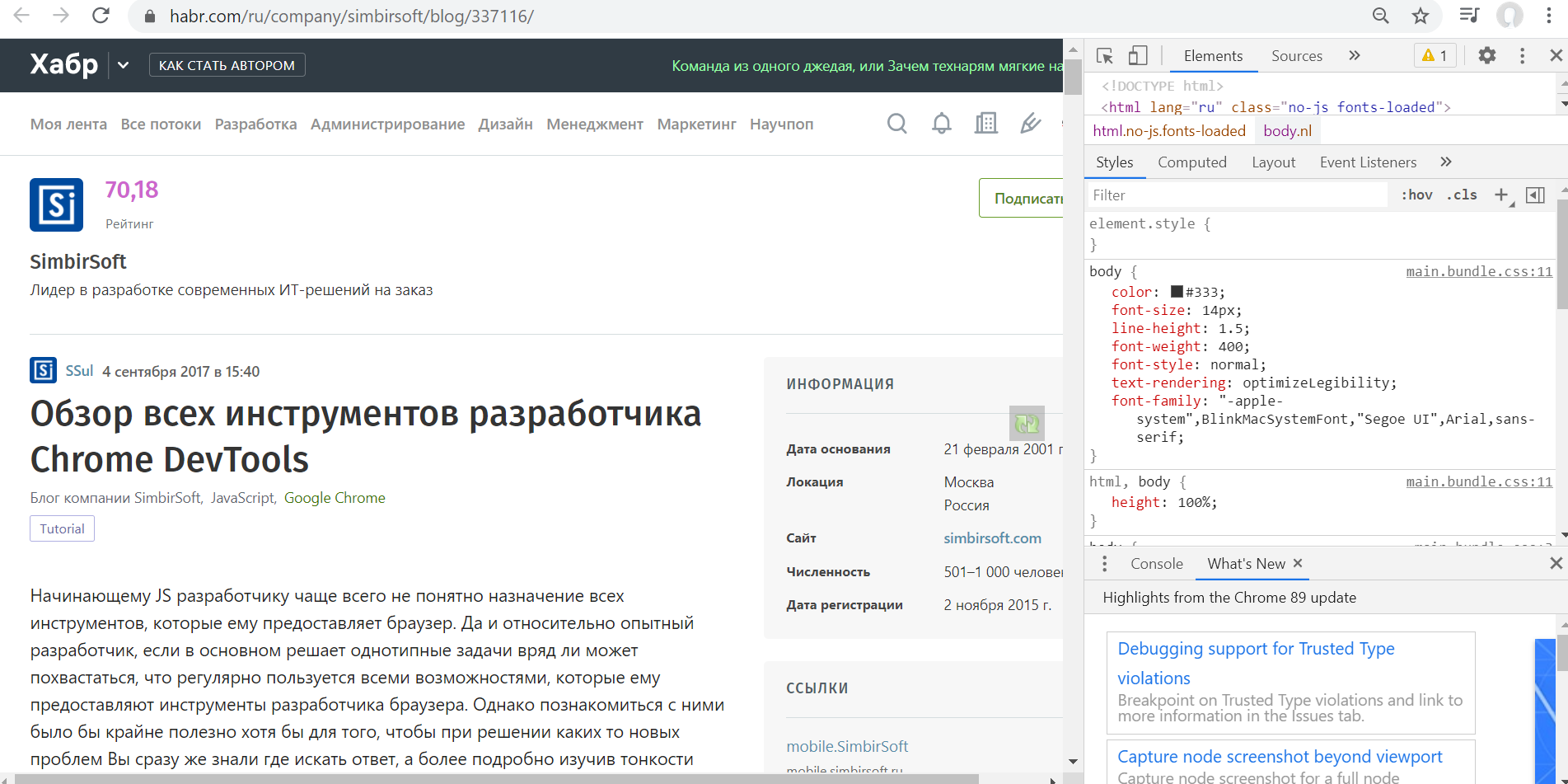Image resolution: width=1568 pixels, height=784 pixels.
Task: Open Chrome's three-dot menu
Action: [1549, 16]
